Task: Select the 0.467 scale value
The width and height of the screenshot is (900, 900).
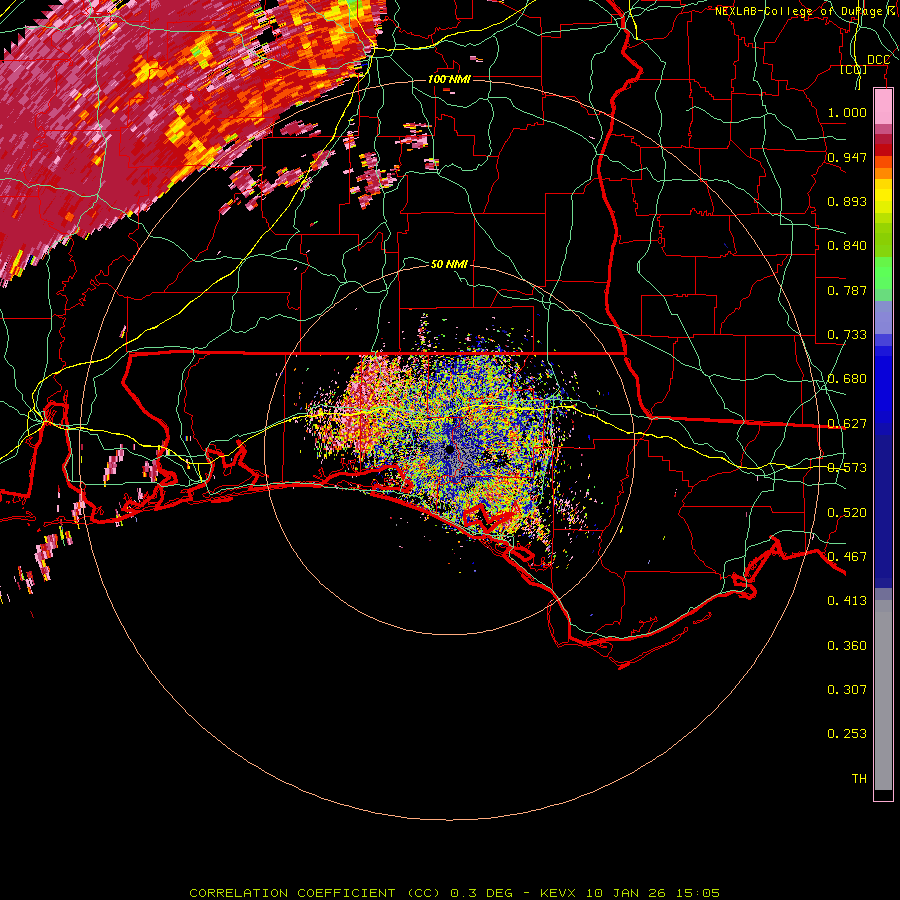Action: [x=847, y=557]
